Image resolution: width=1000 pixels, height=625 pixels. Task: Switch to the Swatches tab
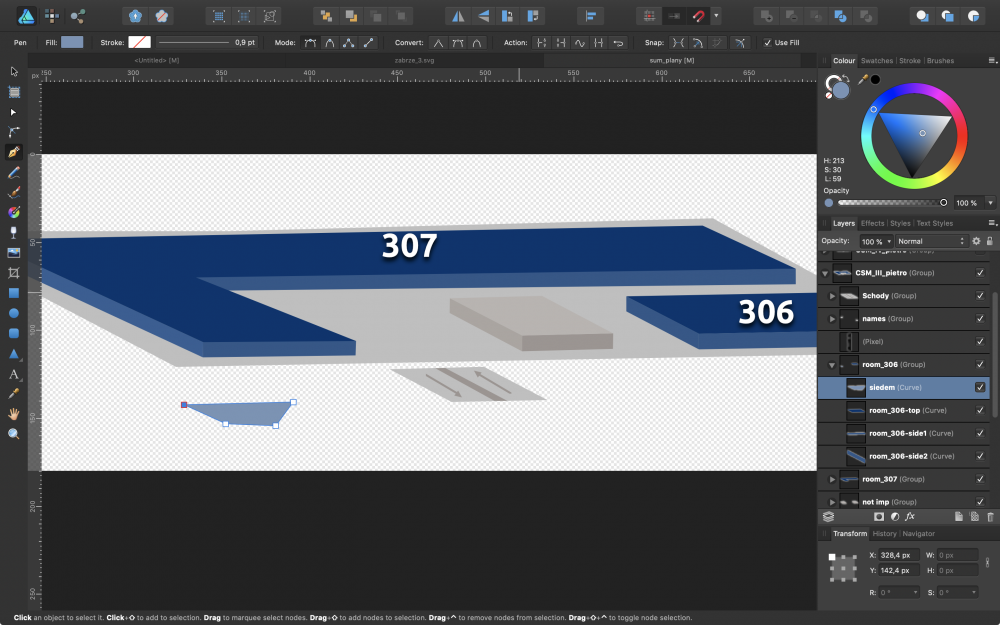pyautogui.click(x=877, y=61)
